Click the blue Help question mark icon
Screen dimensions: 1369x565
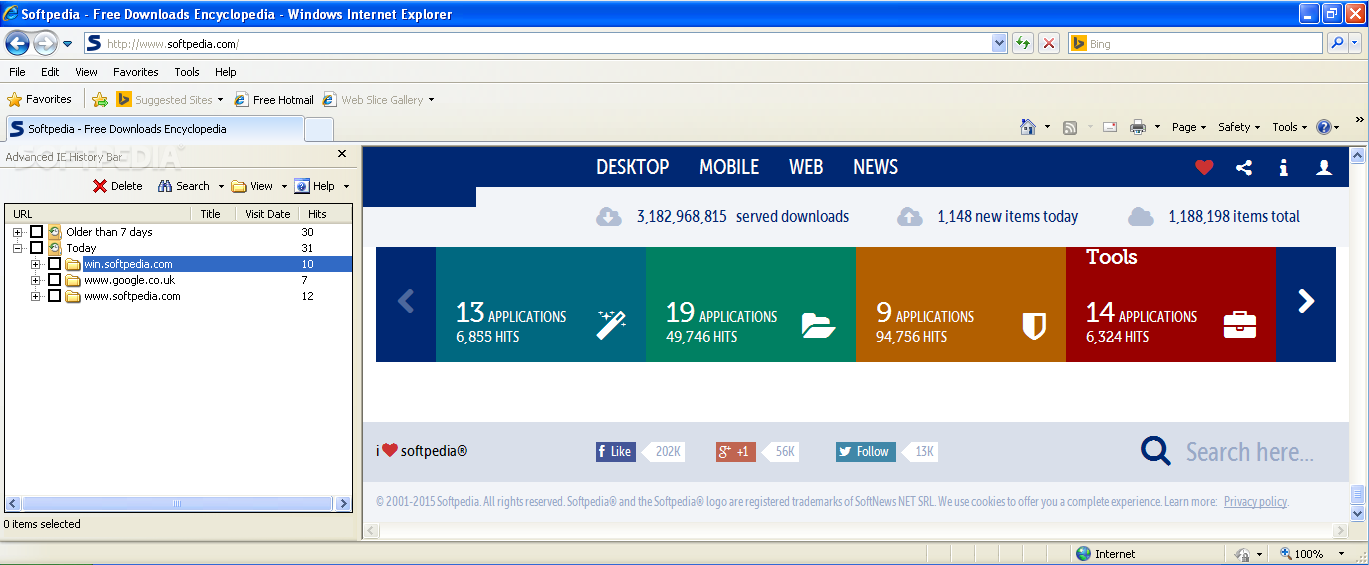(1324, 127)
